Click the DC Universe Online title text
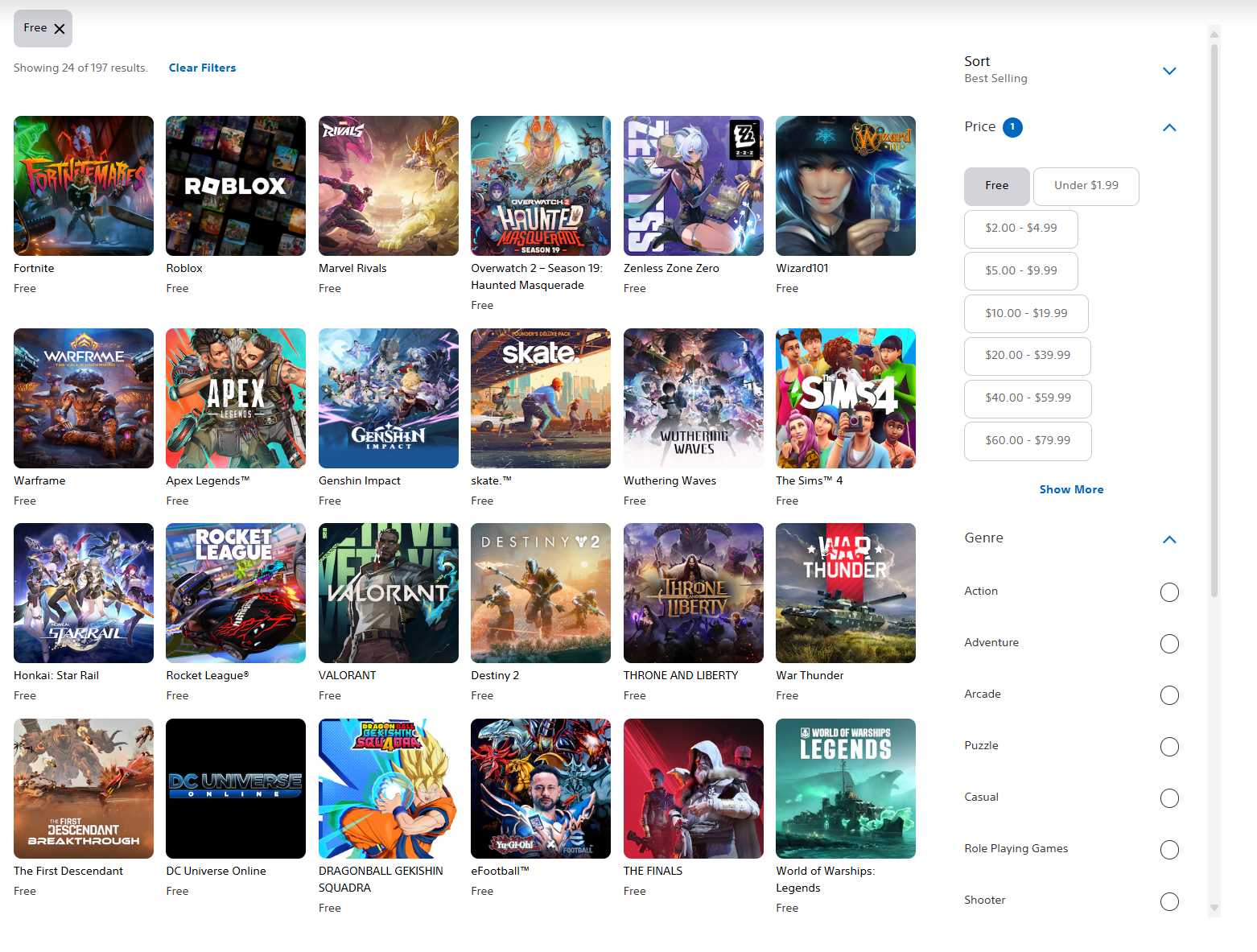Screen dimensions: 1257x952 click(216, 872)
